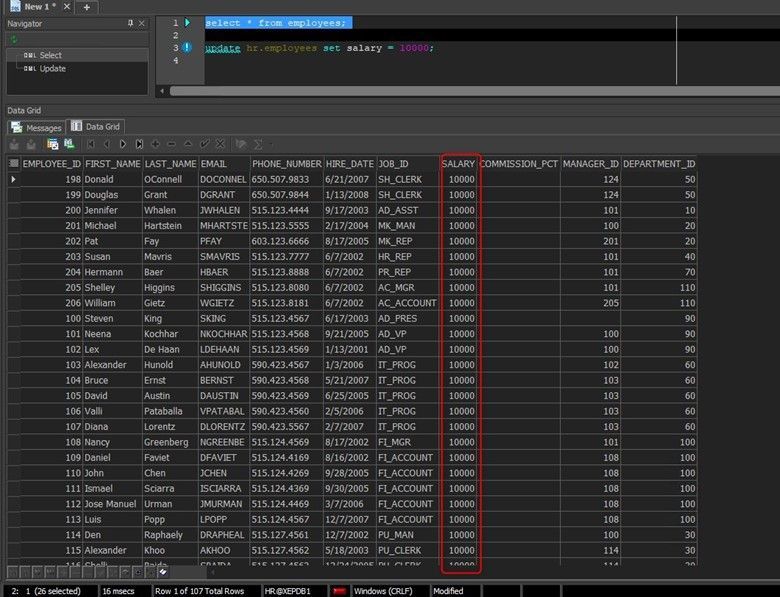Select the DML Update statement in Navigator
The height and width of the screenshot is (597, 780).
[x=45, y=69]
